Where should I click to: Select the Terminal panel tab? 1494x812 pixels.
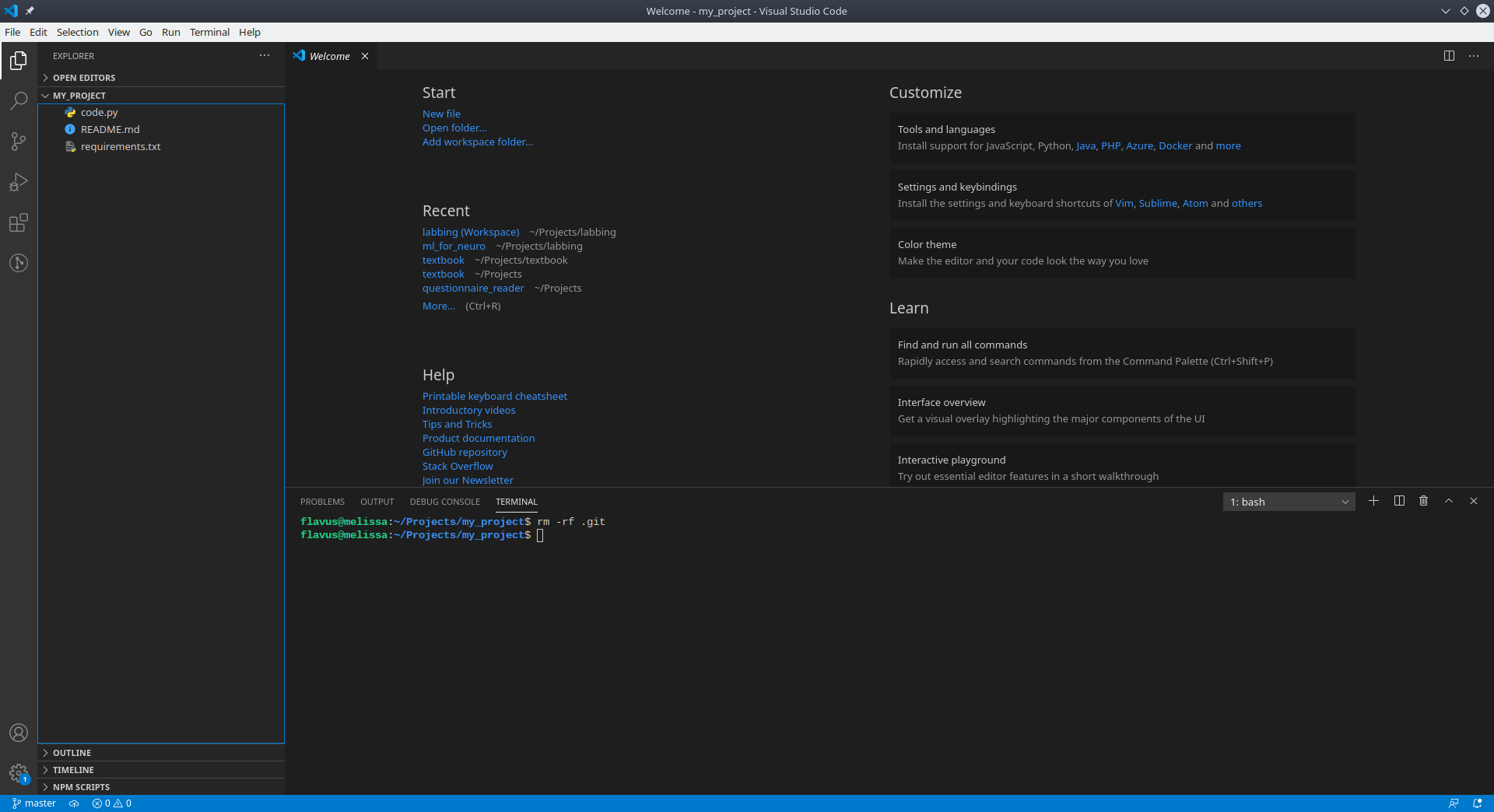point(517,502)
